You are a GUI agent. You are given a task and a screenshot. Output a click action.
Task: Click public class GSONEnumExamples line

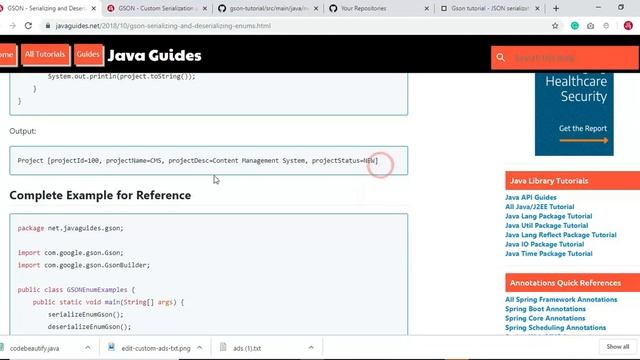[x=76, y=289]
